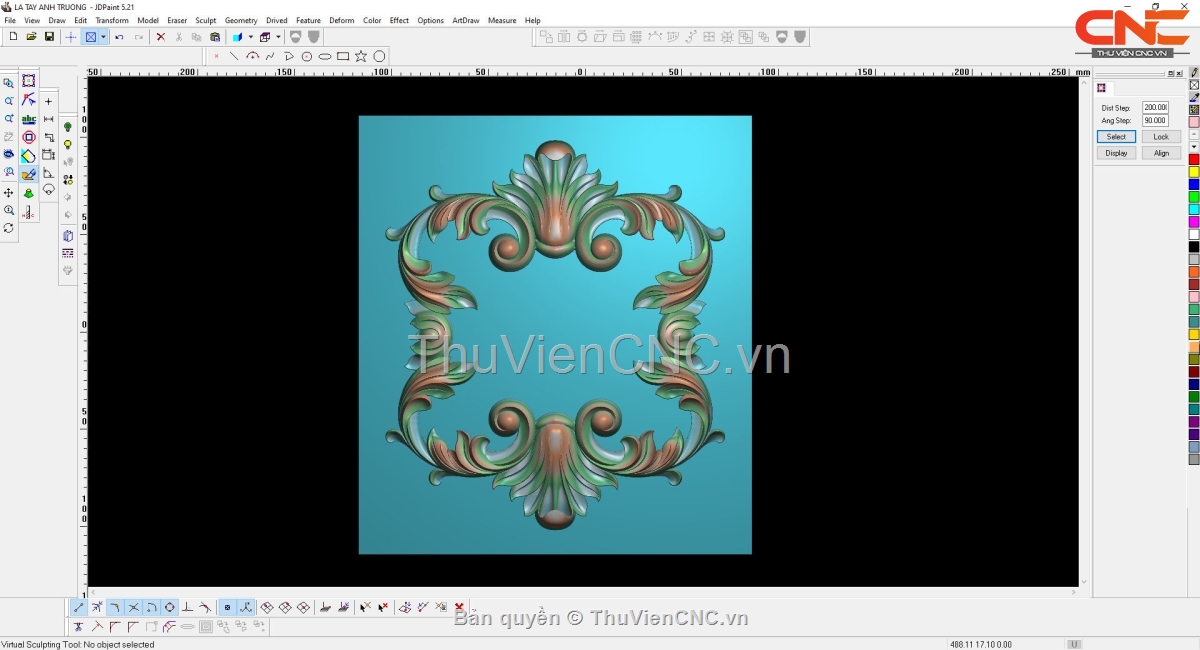The height and width of the screenshot is (650, 1200).
Task: Open the blue cube view dropdown arrow
Action: pyautogui.click(x=250, y=37)
